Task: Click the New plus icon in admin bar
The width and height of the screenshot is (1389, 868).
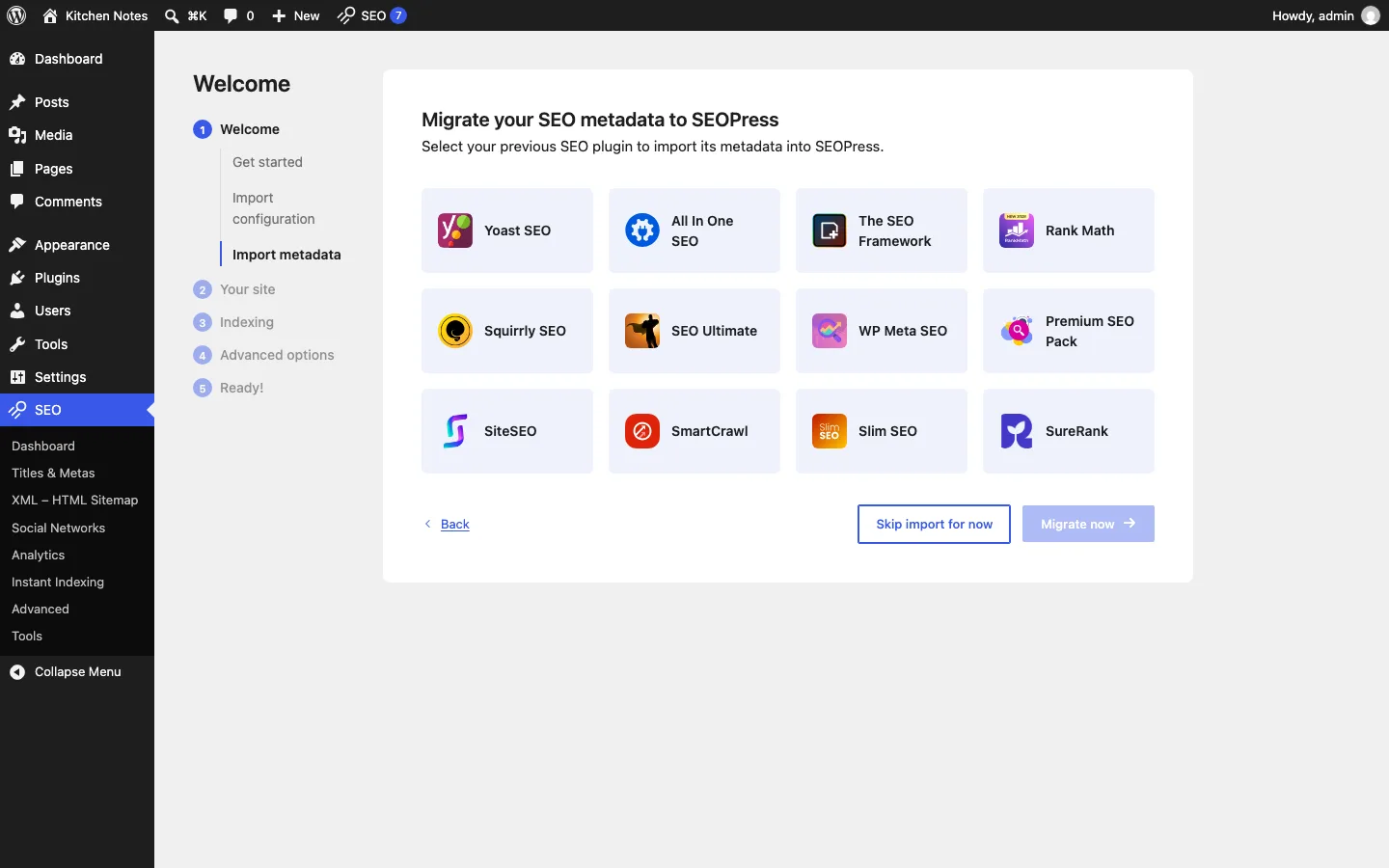Action: (279, 15)
